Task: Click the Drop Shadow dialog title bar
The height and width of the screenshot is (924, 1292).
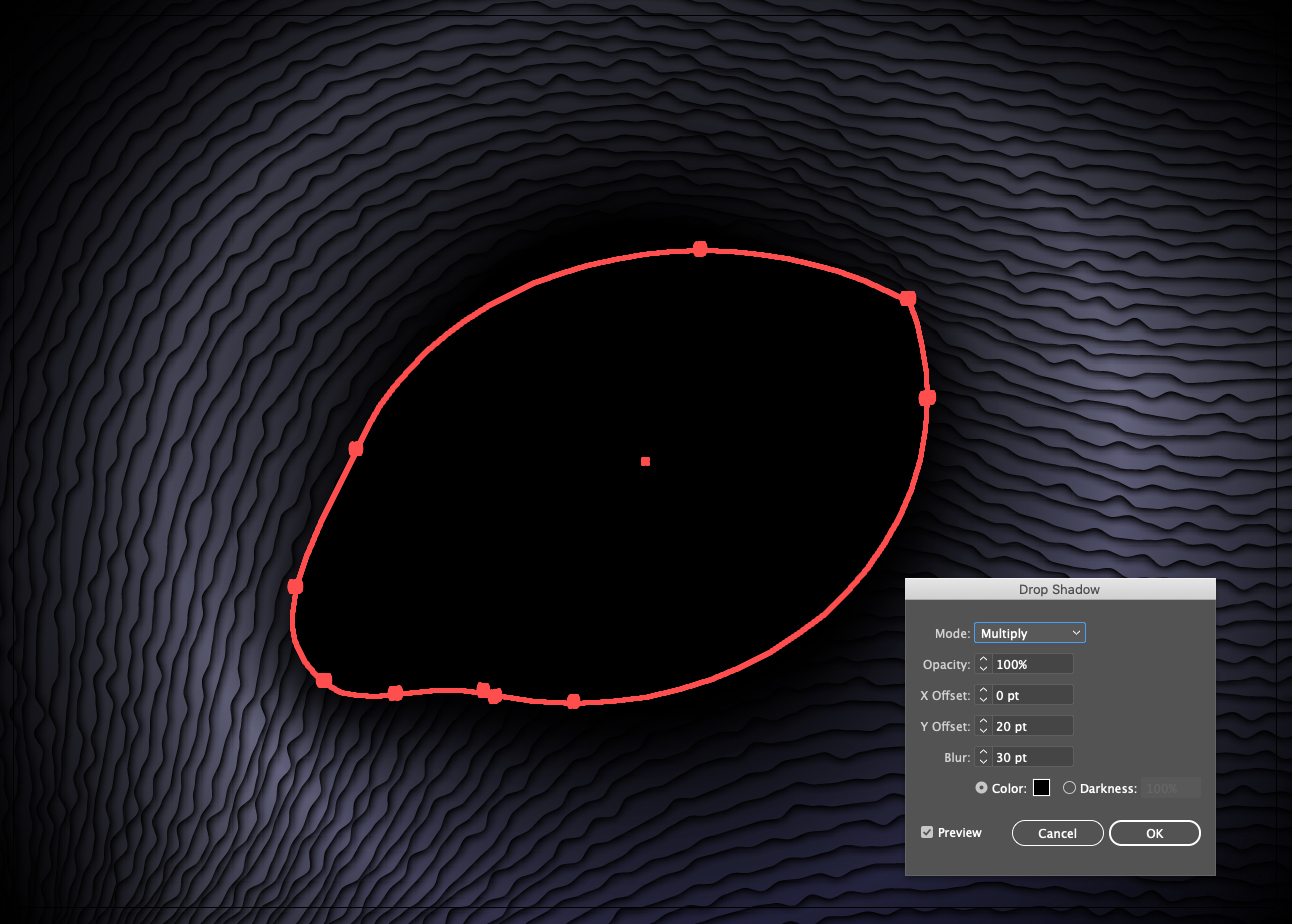Action: point(1060,589)
